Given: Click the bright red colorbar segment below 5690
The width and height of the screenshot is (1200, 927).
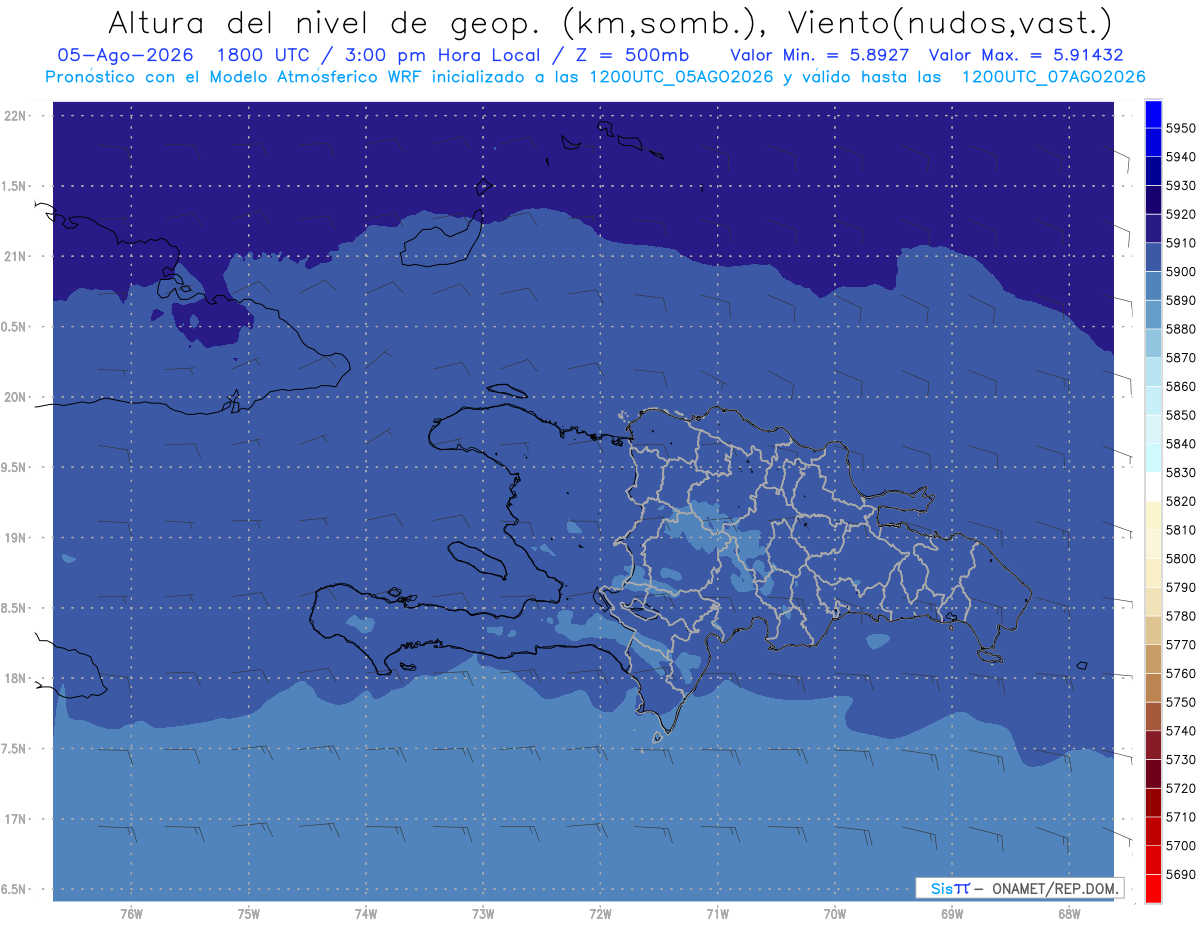Looking at the screenshot, I should tap(1153, 888).
